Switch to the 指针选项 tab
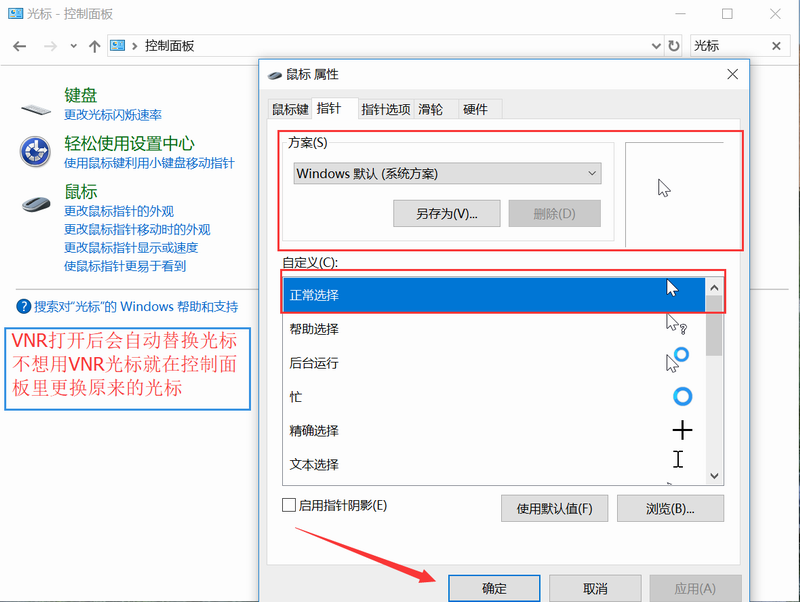Image resolution: width=800 pixels, height=602 pixels. (x=385, y=109)
